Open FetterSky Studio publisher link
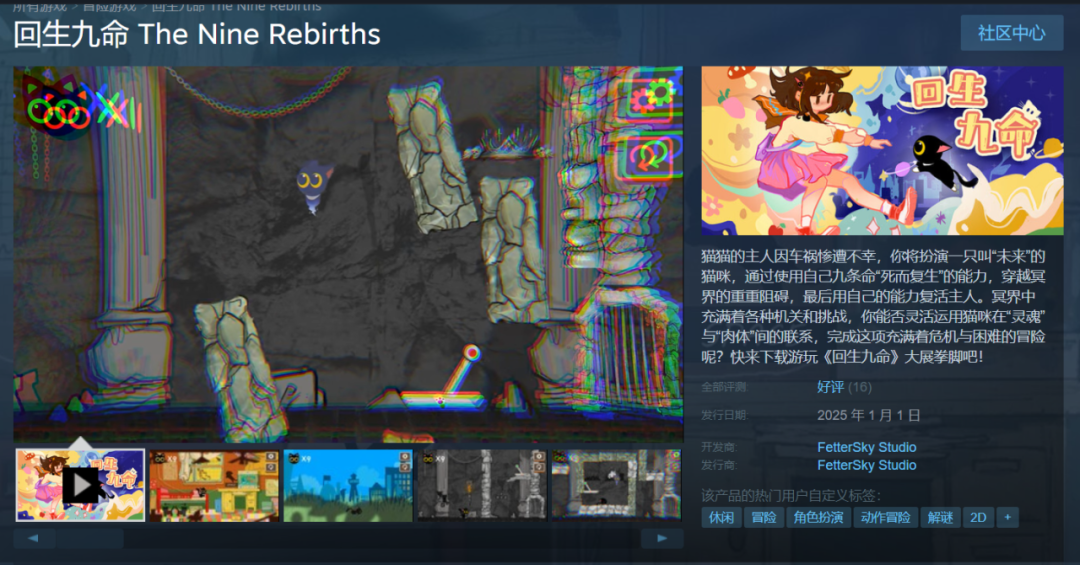This screenshot has height=565, width=1080. [866, 465]
